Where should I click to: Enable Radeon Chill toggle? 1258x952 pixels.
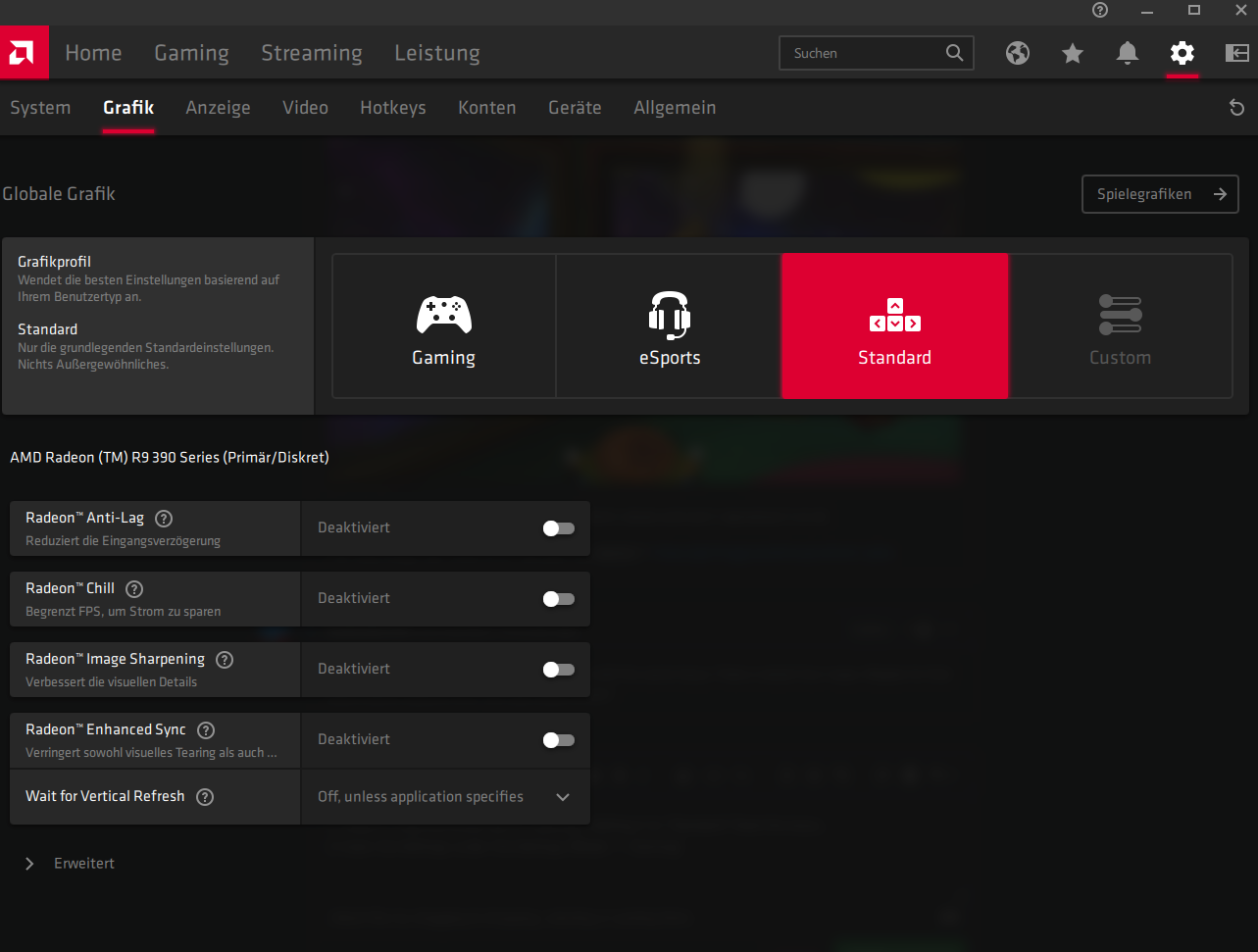[559, 599]
